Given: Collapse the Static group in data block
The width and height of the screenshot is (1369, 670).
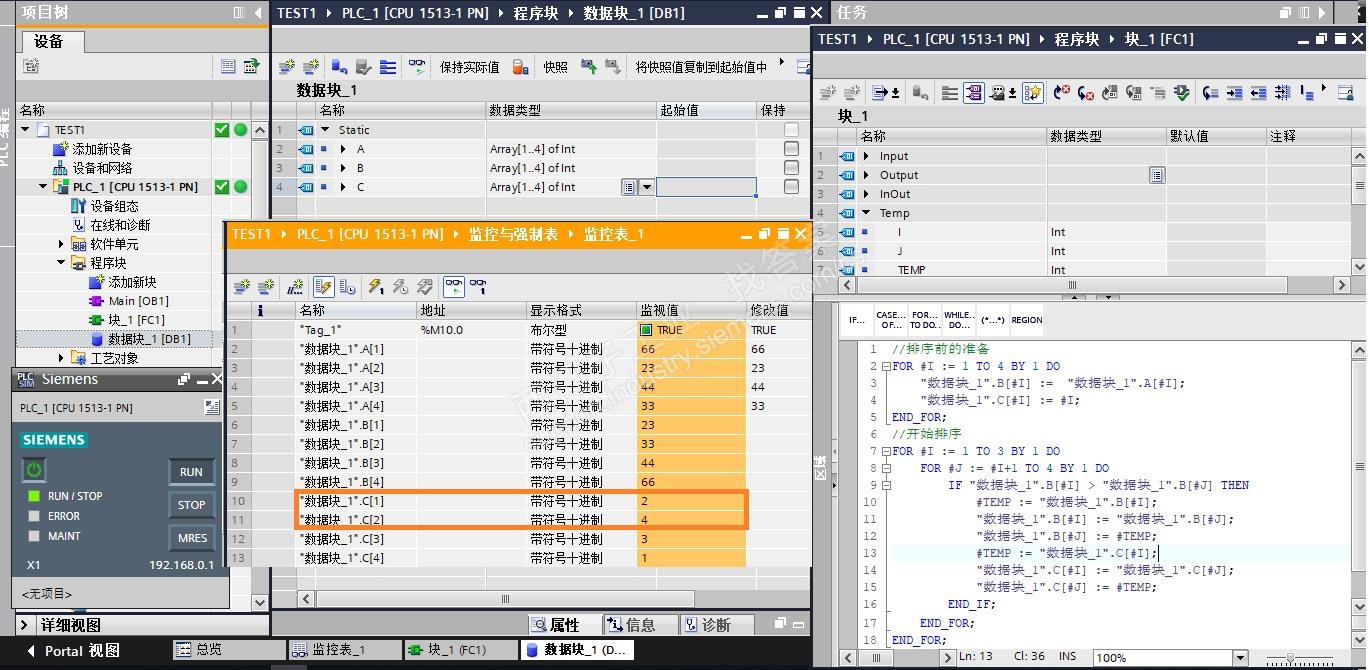Looking at the screenshot, I should (x=325, y=130).
